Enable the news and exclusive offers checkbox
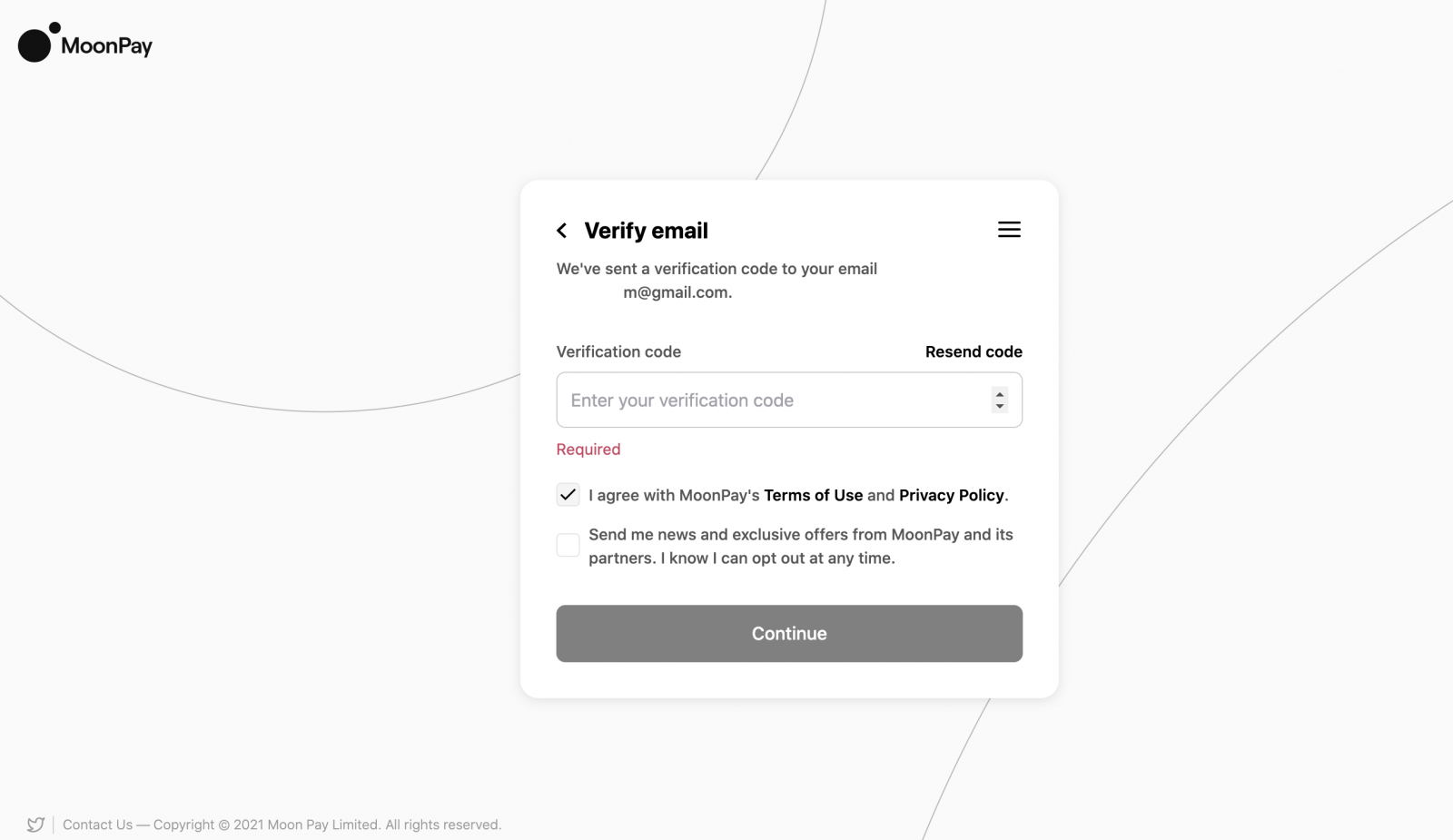1453x840 pixels. pos(568,545)
